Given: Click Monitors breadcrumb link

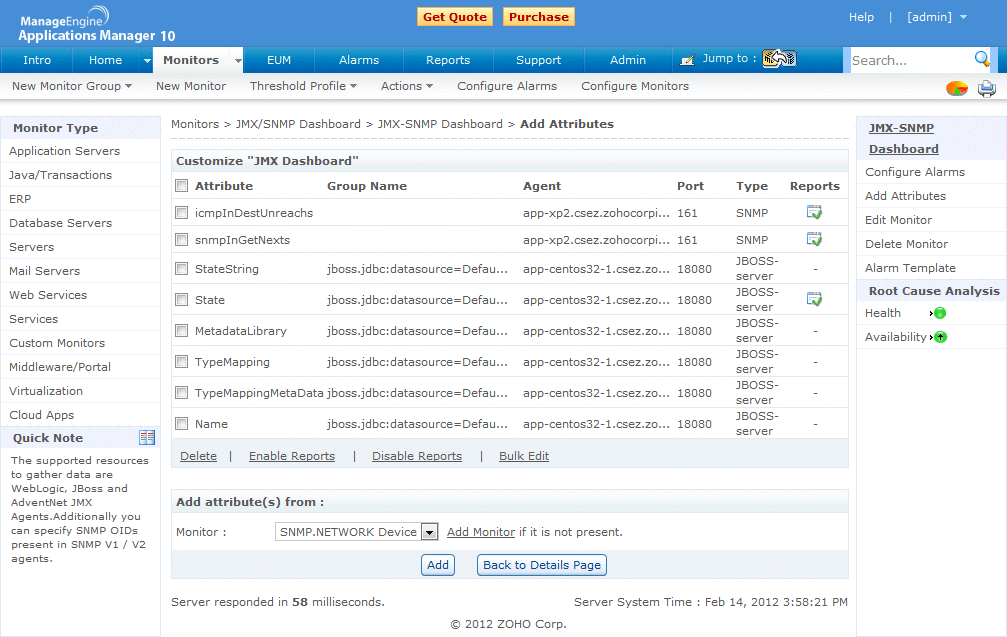Looking at the screenshot, I should tap(195, 124).
